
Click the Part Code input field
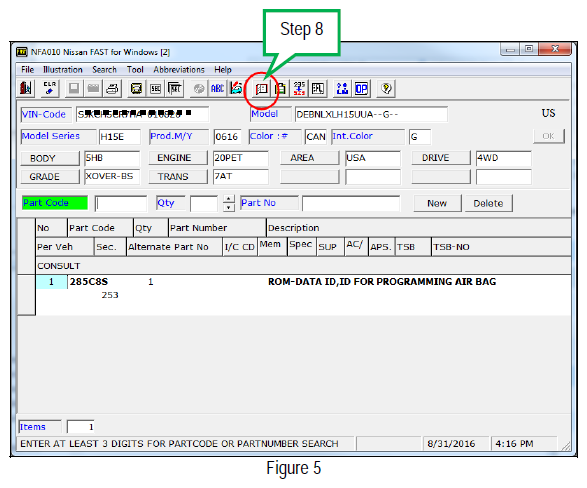(x=121, y=204)
